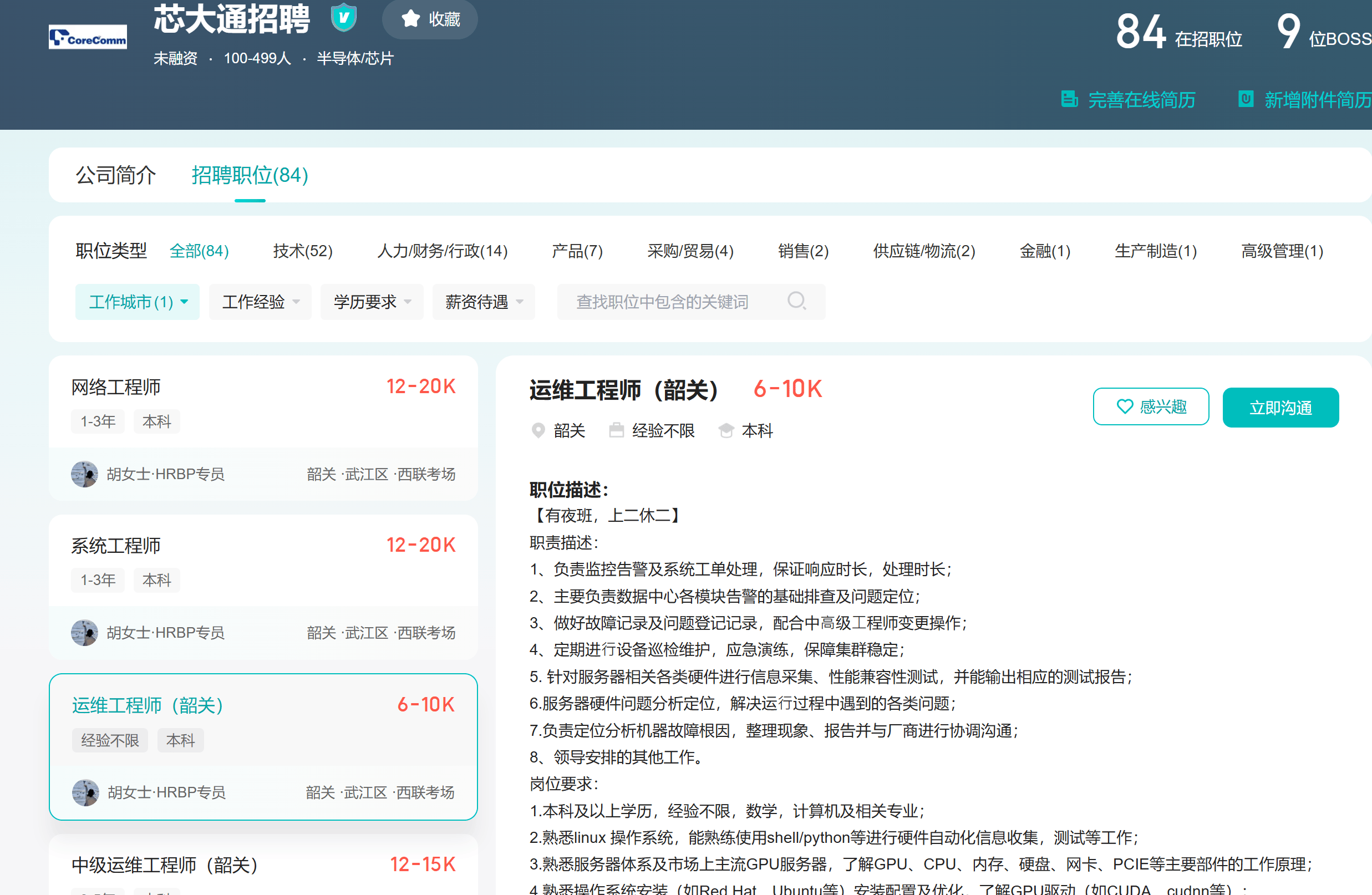Click 12-20K salary in 网络工程师 card
1372x895 pixels.
tap(421, 386)
